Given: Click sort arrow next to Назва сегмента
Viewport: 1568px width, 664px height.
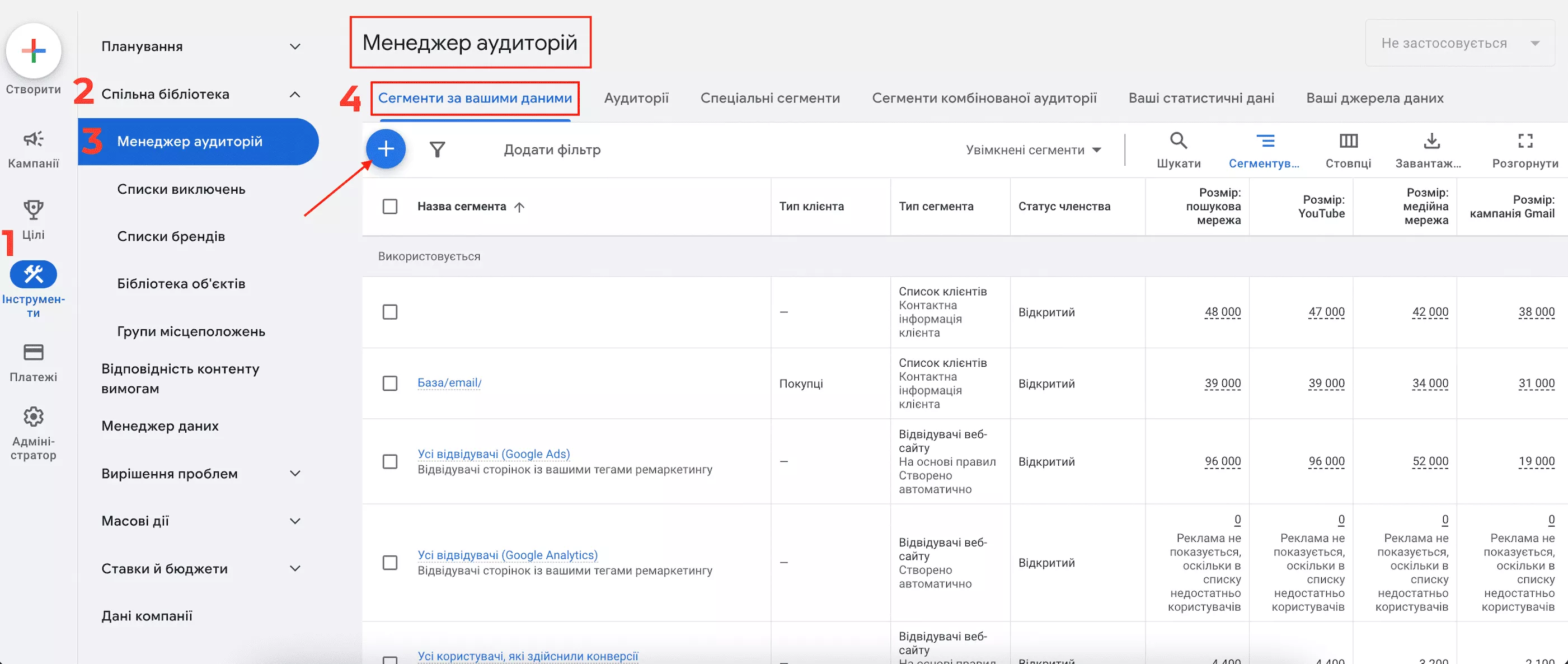Looking at the screenshot, I should click(x=519, y=207).
